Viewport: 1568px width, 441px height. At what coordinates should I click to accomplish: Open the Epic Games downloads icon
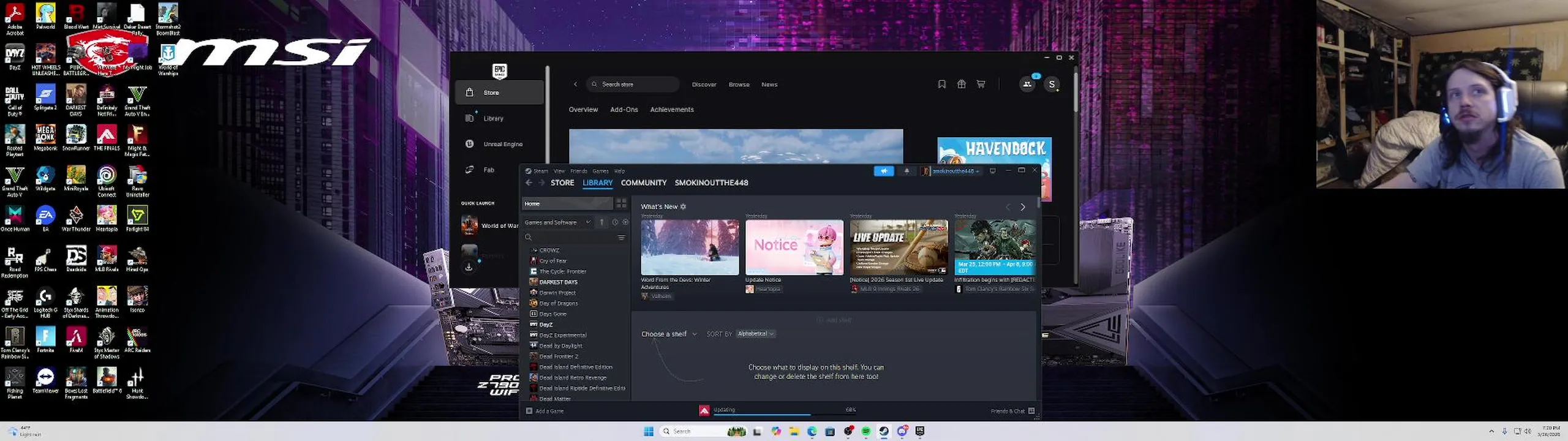pyautogui.click(x=469, y=267)
